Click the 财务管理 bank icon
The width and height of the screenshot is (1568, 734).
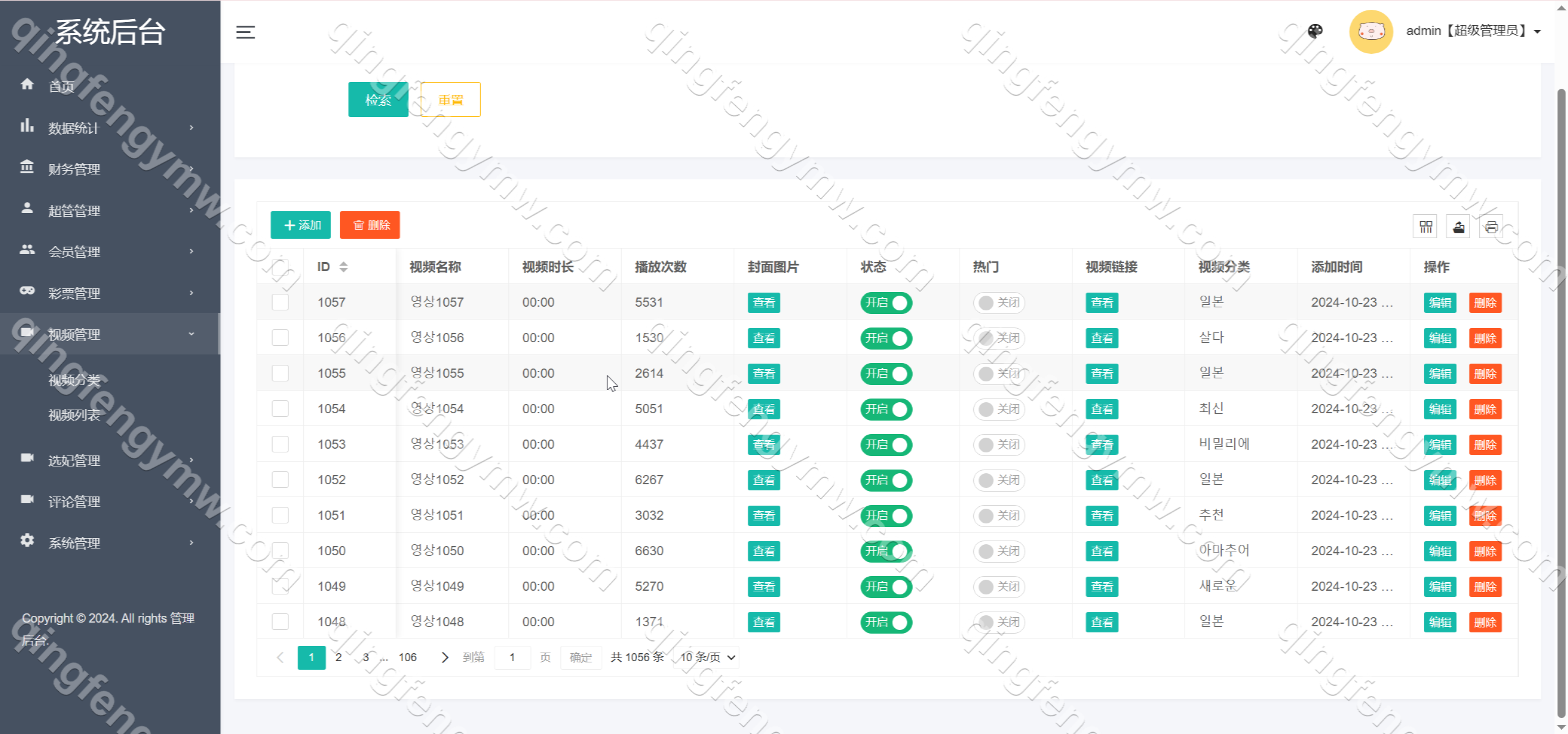coord(27,167)
